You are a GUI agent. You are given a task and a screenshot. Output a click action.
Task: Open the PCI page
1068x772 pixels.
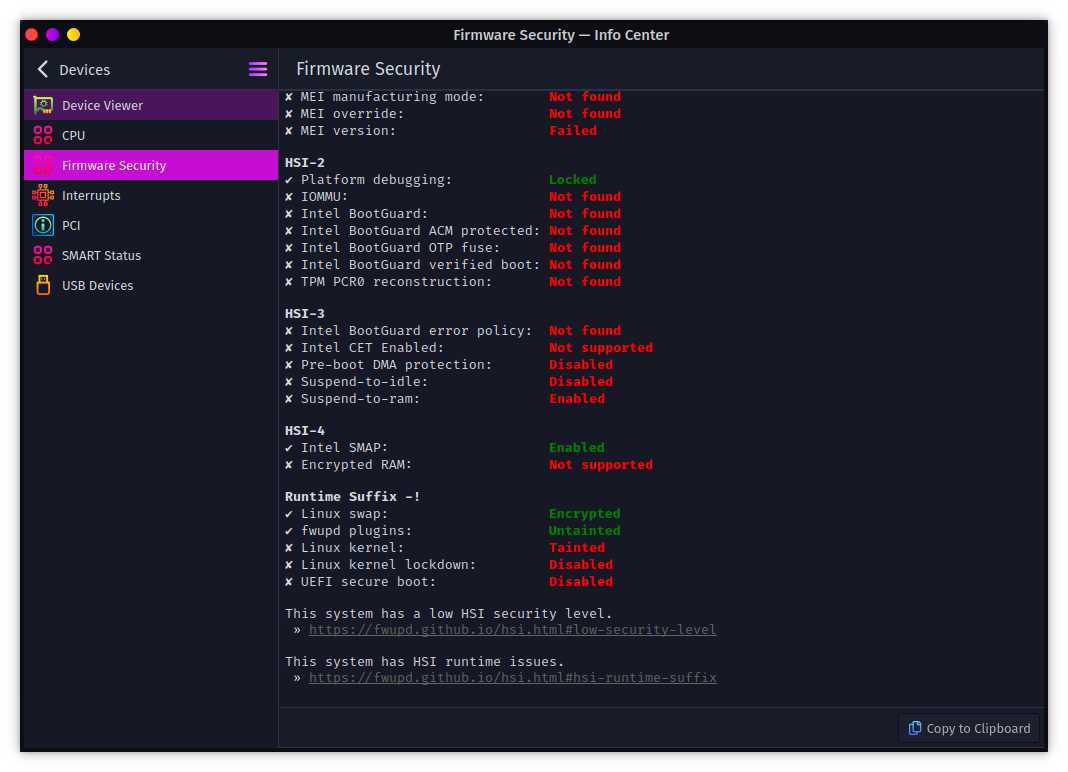[x=151, y=225]
